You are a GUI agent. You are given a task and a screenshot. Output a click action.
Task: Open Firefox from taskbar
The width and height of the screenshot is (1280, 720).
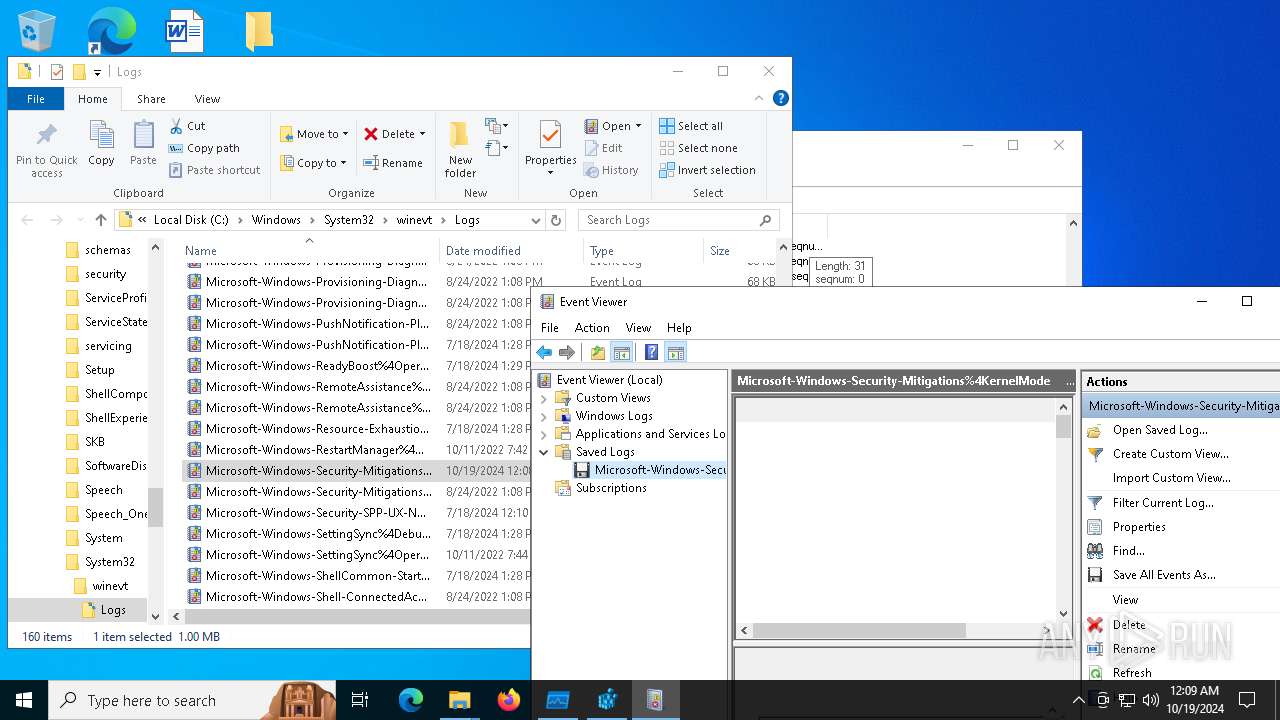(509, 700)
